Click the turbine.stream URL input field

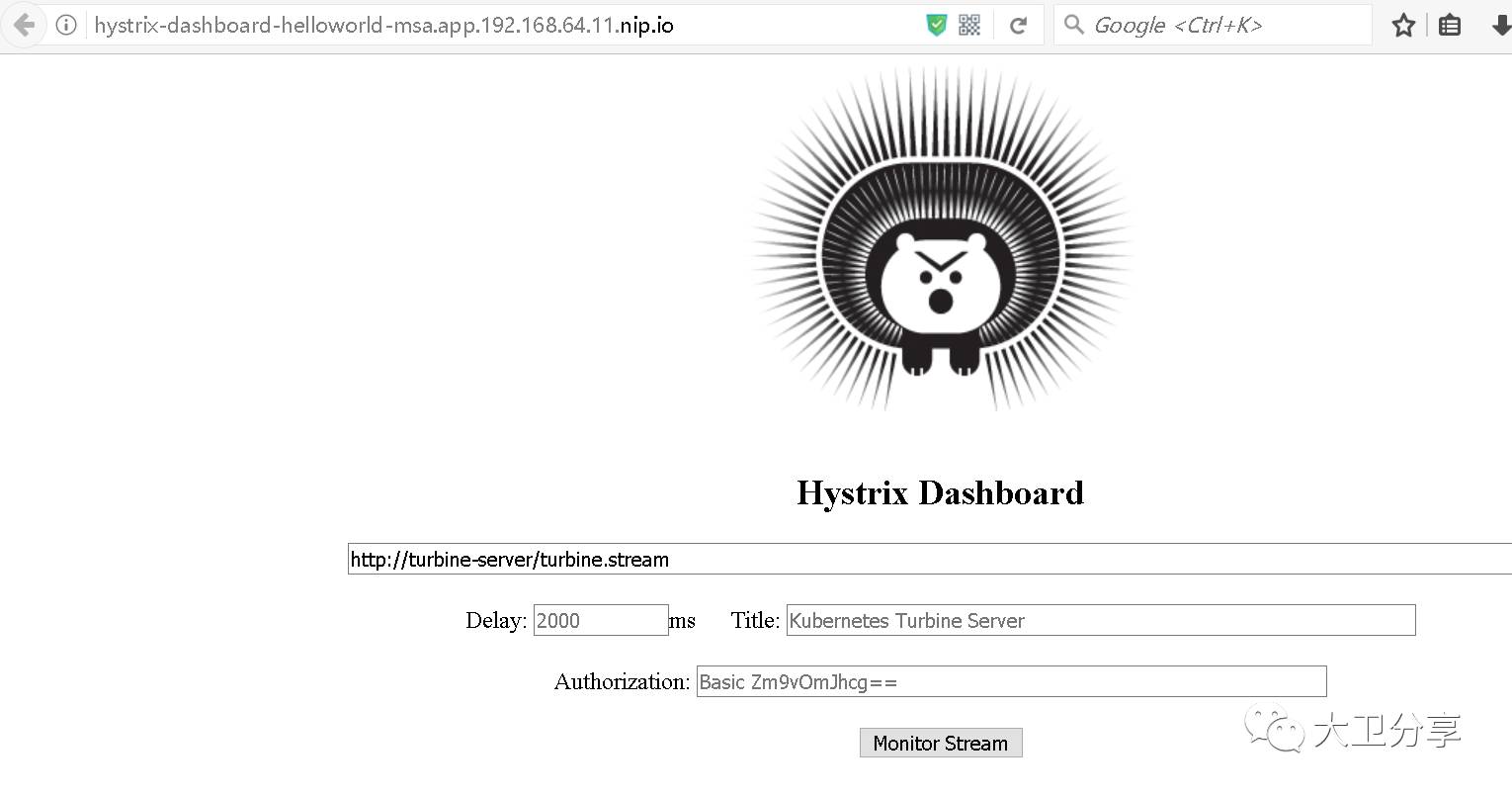click(929, 559)
